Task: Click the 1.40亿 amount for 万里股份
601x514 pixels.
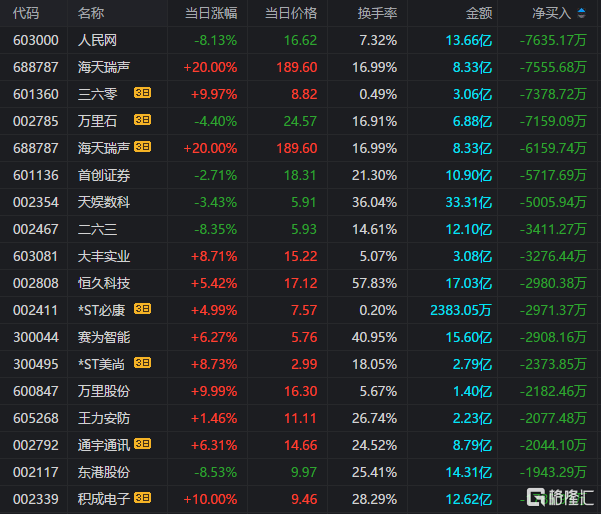Action: tap(472, 391)
